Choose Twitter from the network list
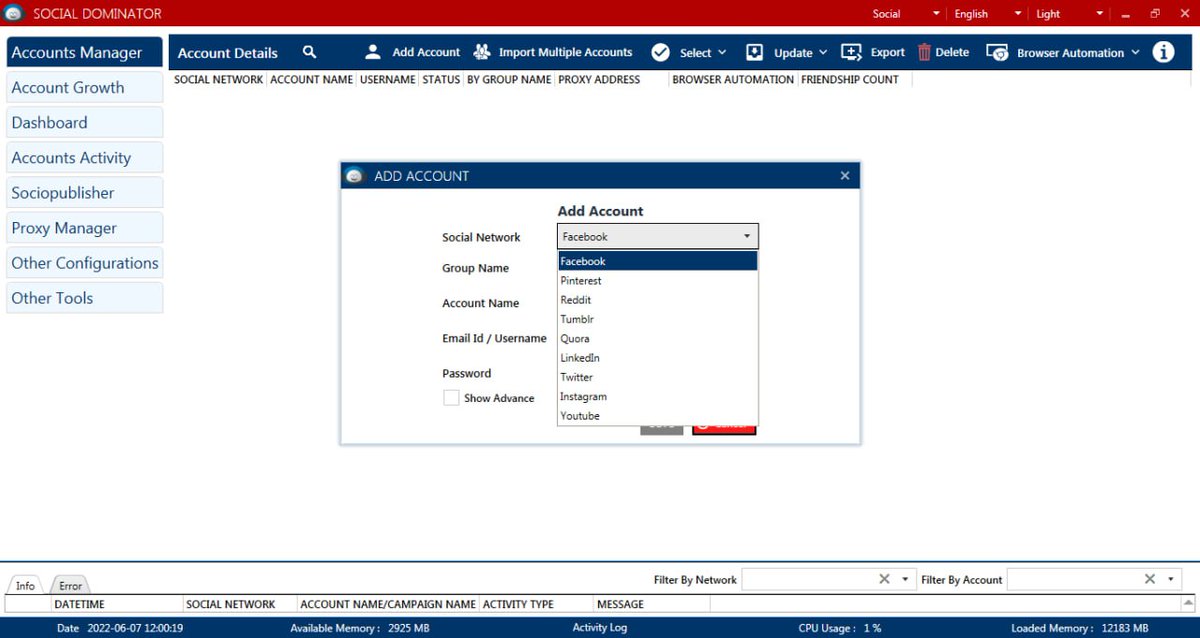Viewport: 1200px width, 638px height. click(657, 377)
